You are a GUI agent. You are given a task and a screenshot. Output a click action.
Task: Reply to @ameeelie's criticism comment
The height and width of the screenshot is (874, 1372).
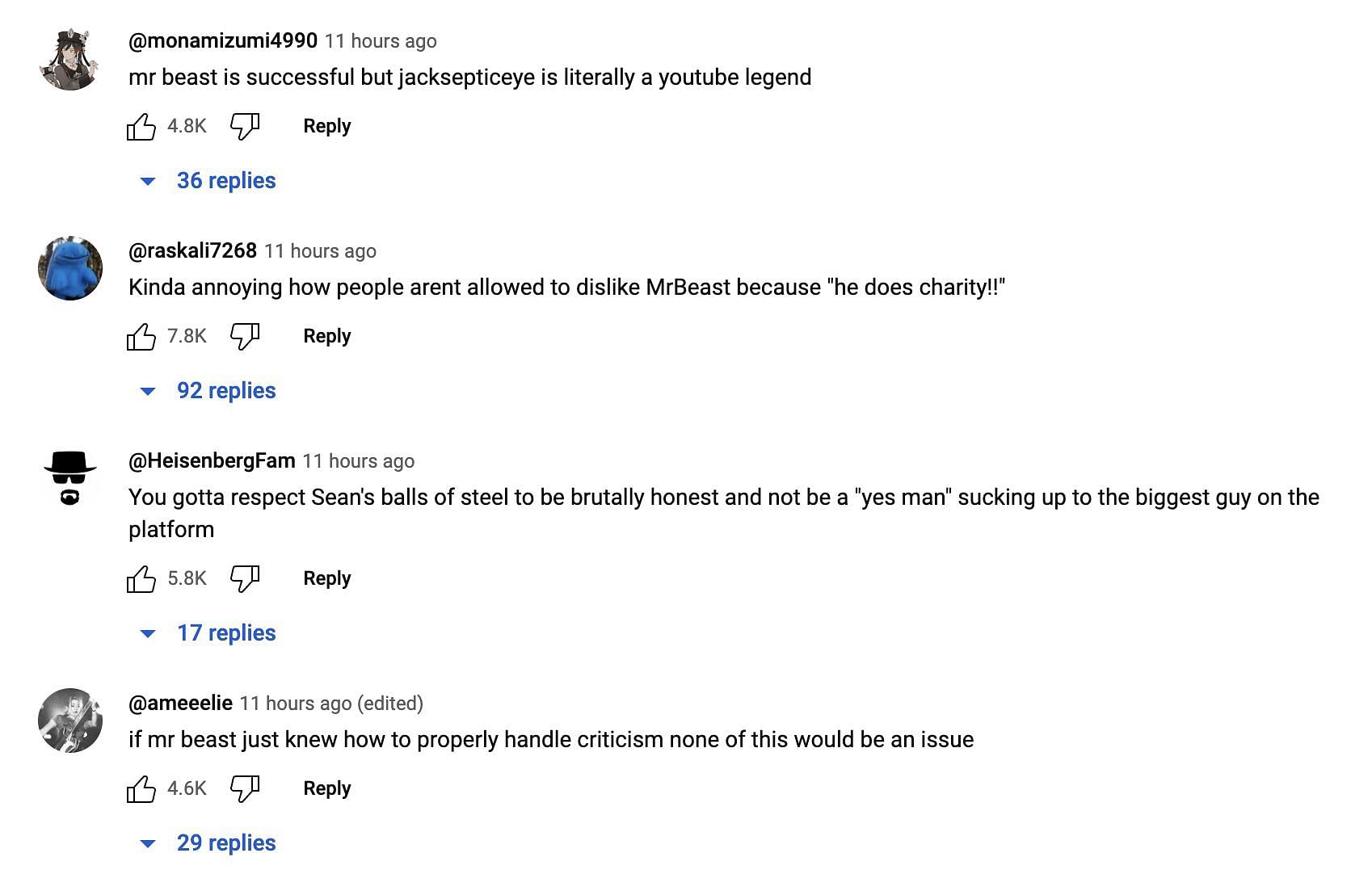coord(327,788)
